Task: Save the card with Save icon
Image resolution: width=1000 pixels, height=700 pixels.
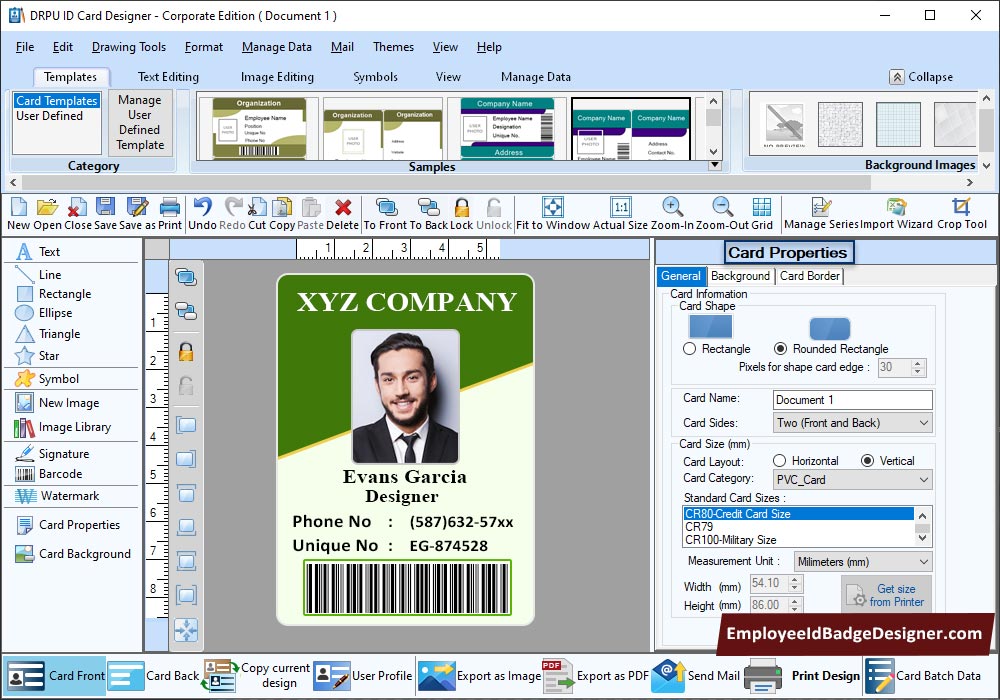Action: tap(105, 207)
